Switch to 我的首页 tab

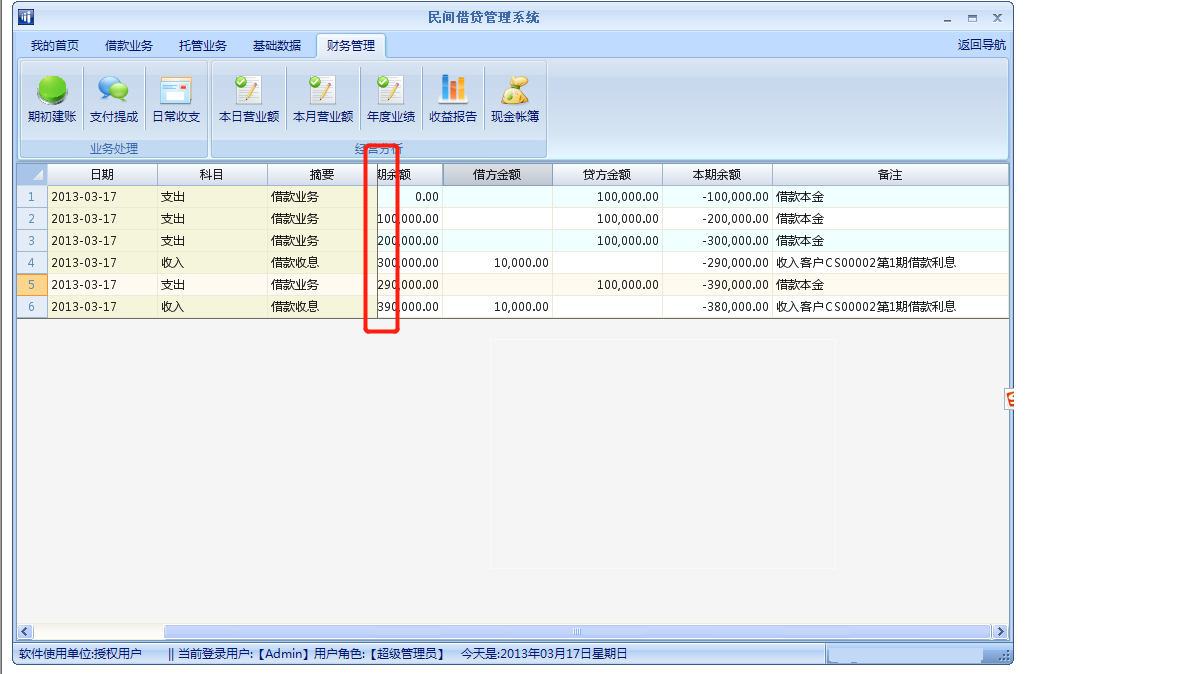[55, 45]
